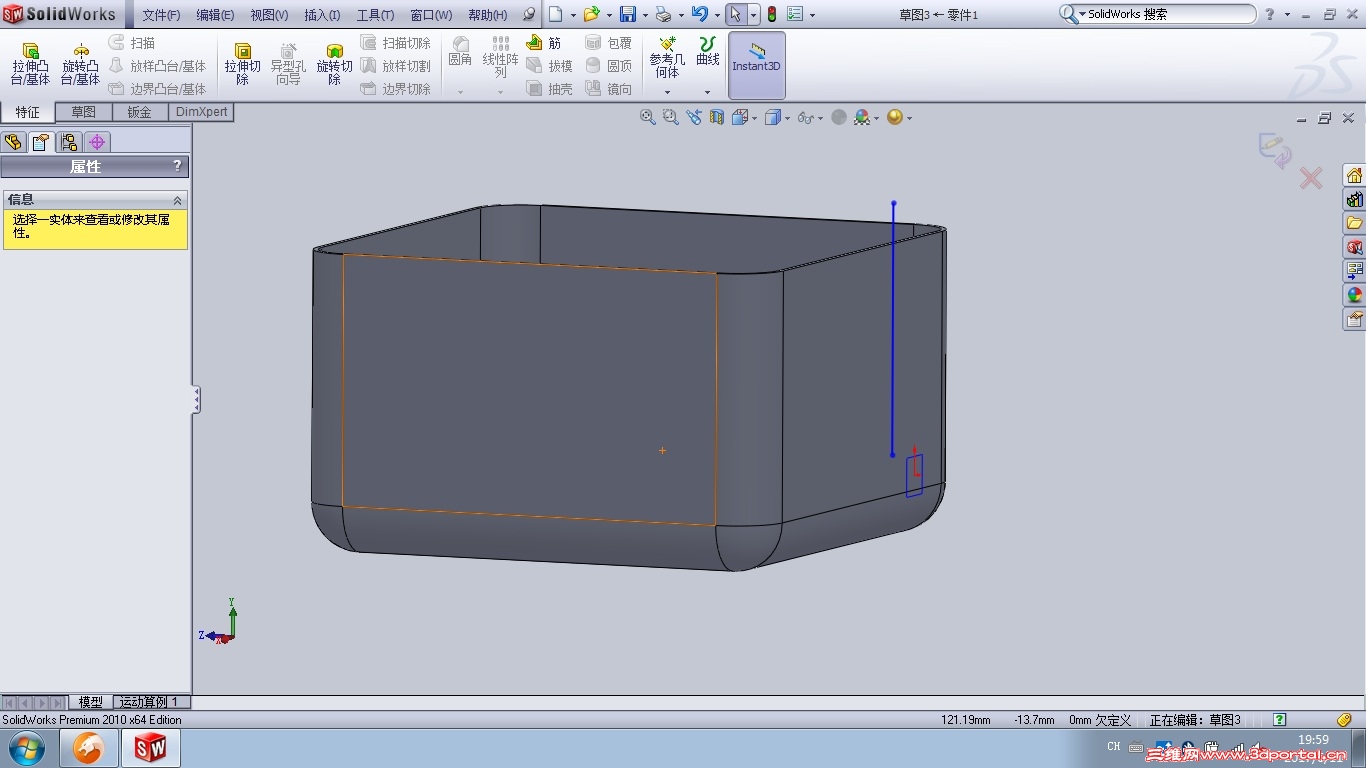Click the Linear Pattern (线性阵列) tool
This screenshot has width=1366, height=768.
point(500,57)
